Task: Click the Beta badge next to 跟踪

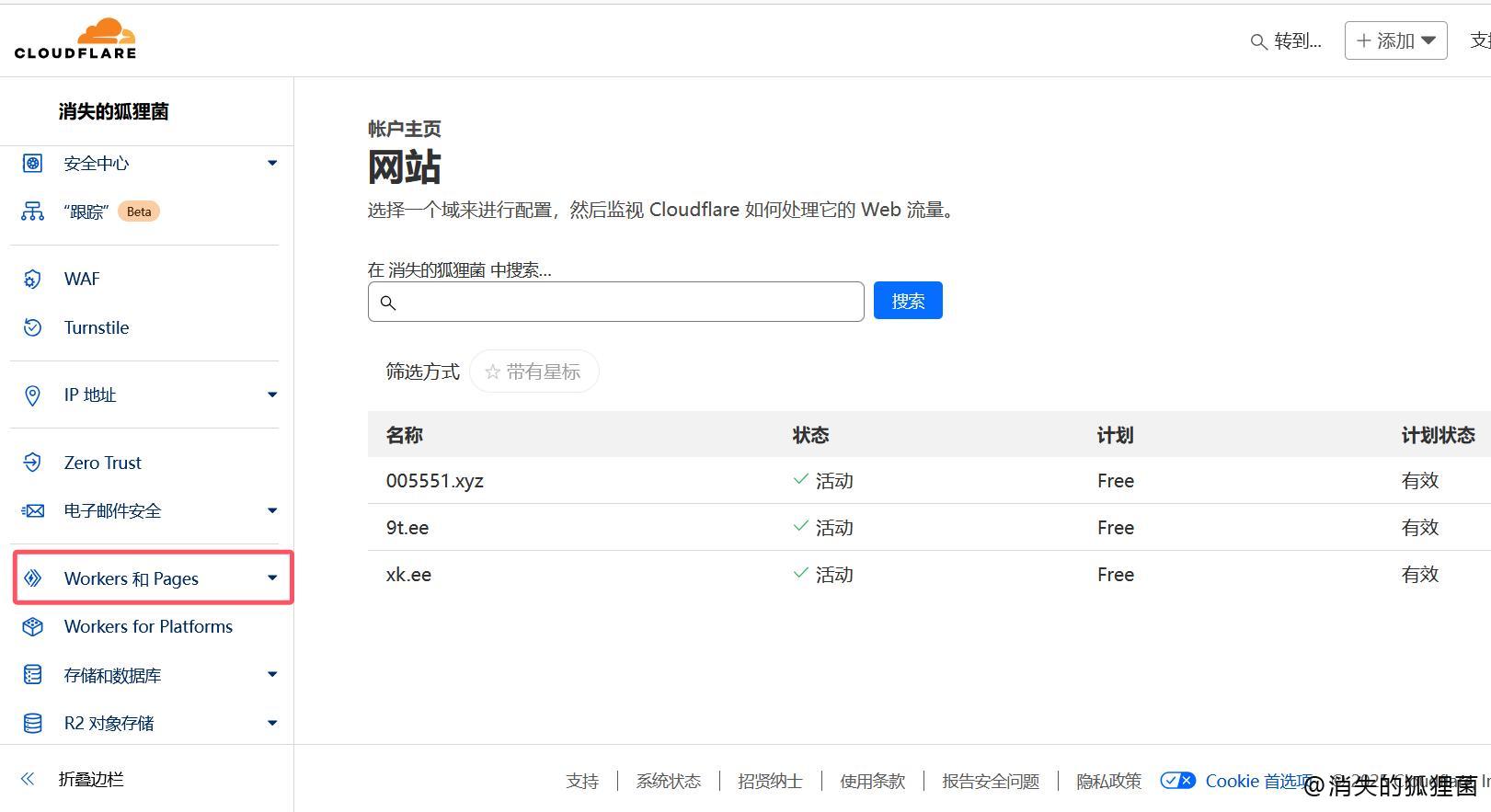Action: 139,212
